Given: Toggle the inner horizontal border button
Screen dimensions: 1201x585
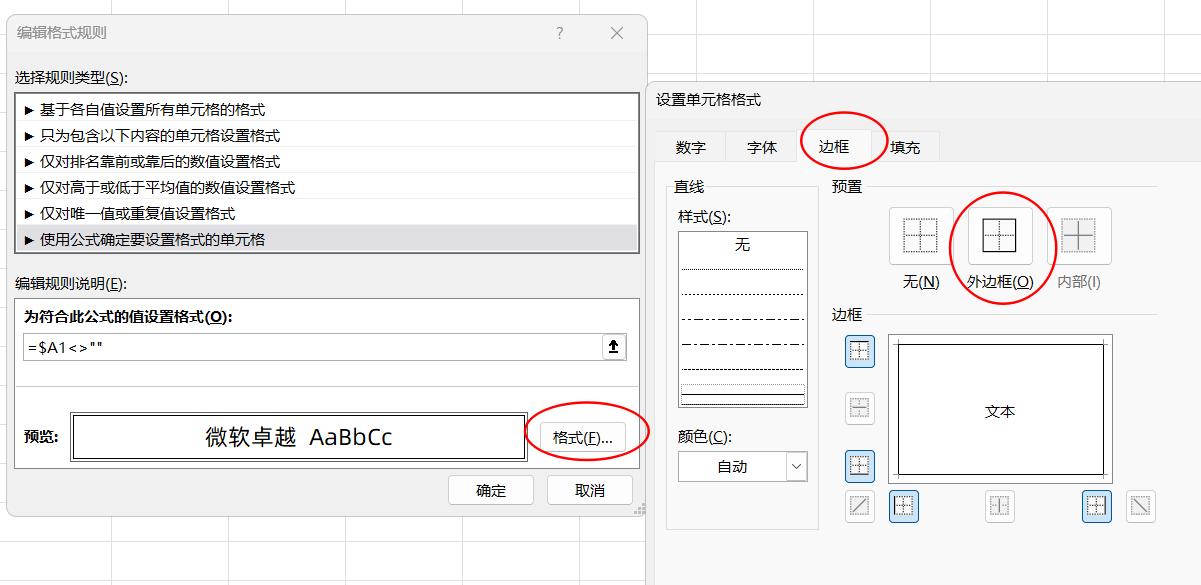Looking at the screenshot, I should pos(860,408).
